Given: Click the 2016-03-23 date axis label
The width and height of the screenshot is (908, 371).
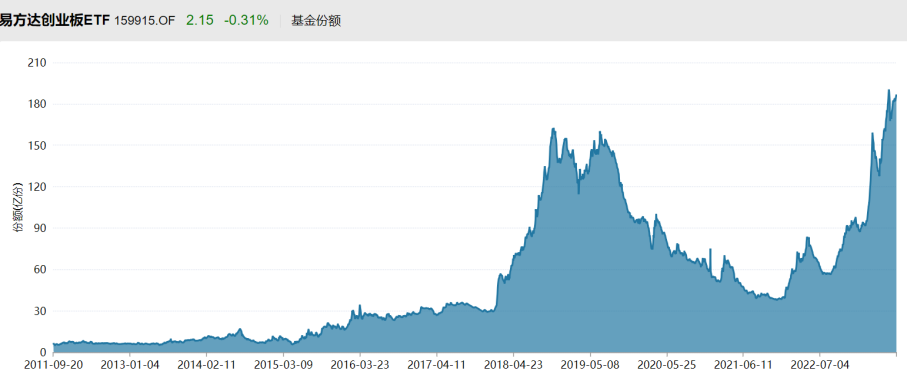Looking at the screenshot, I should coord(360,365).
